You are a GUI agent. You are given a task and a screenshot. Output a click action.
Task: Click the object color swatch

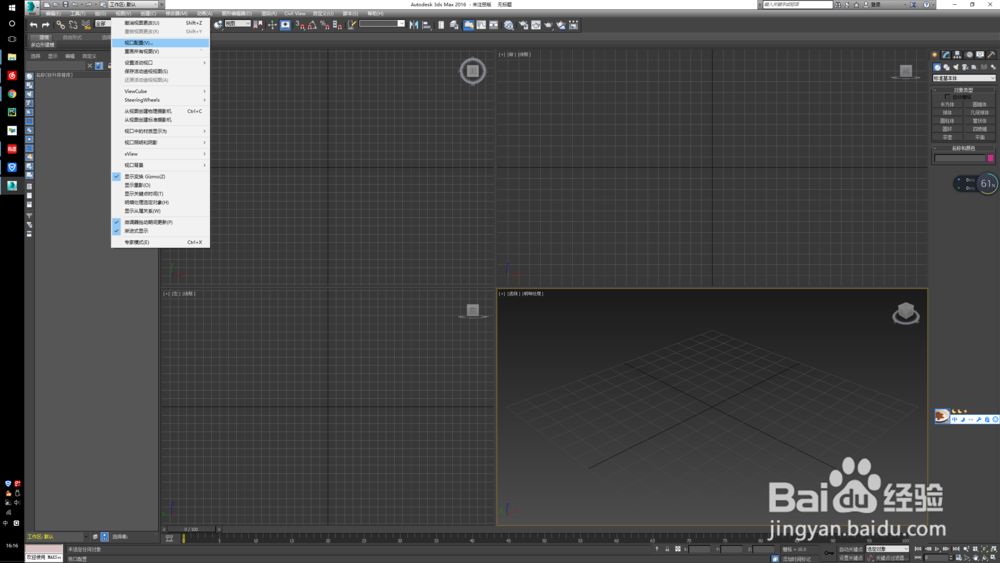990,158
